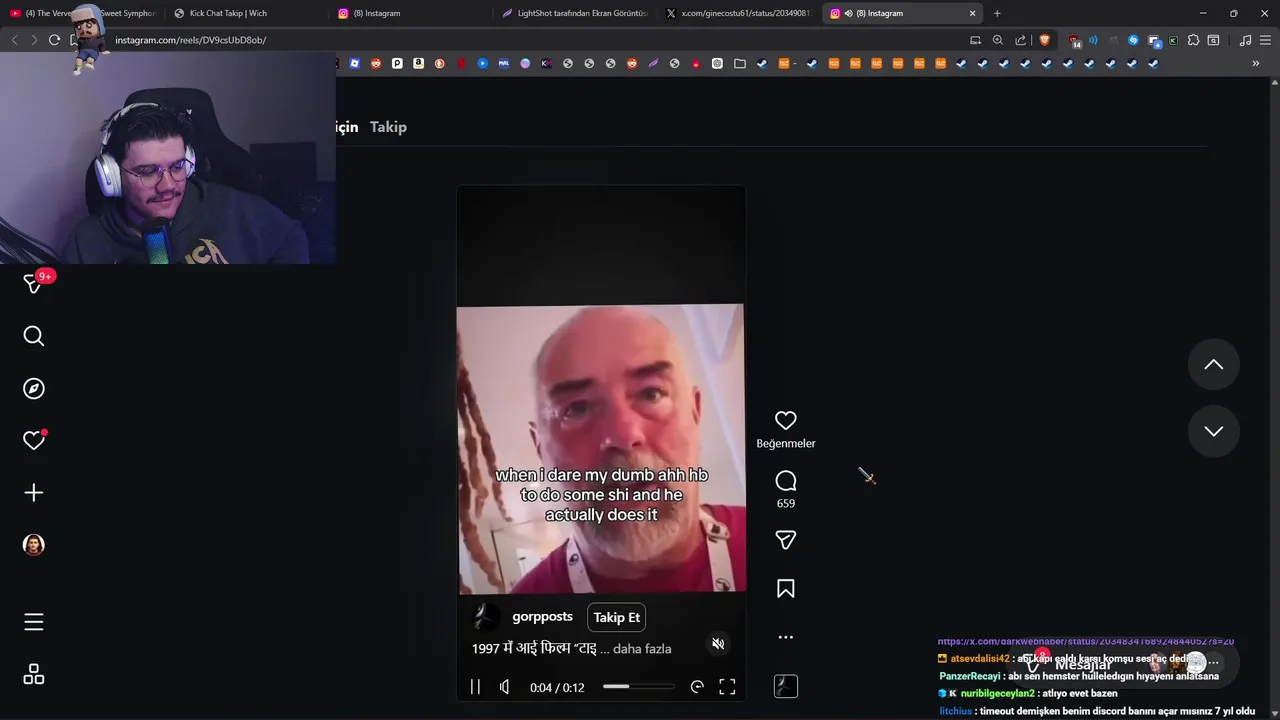Open the hamburger More menu in sidebar

(34, 622)
